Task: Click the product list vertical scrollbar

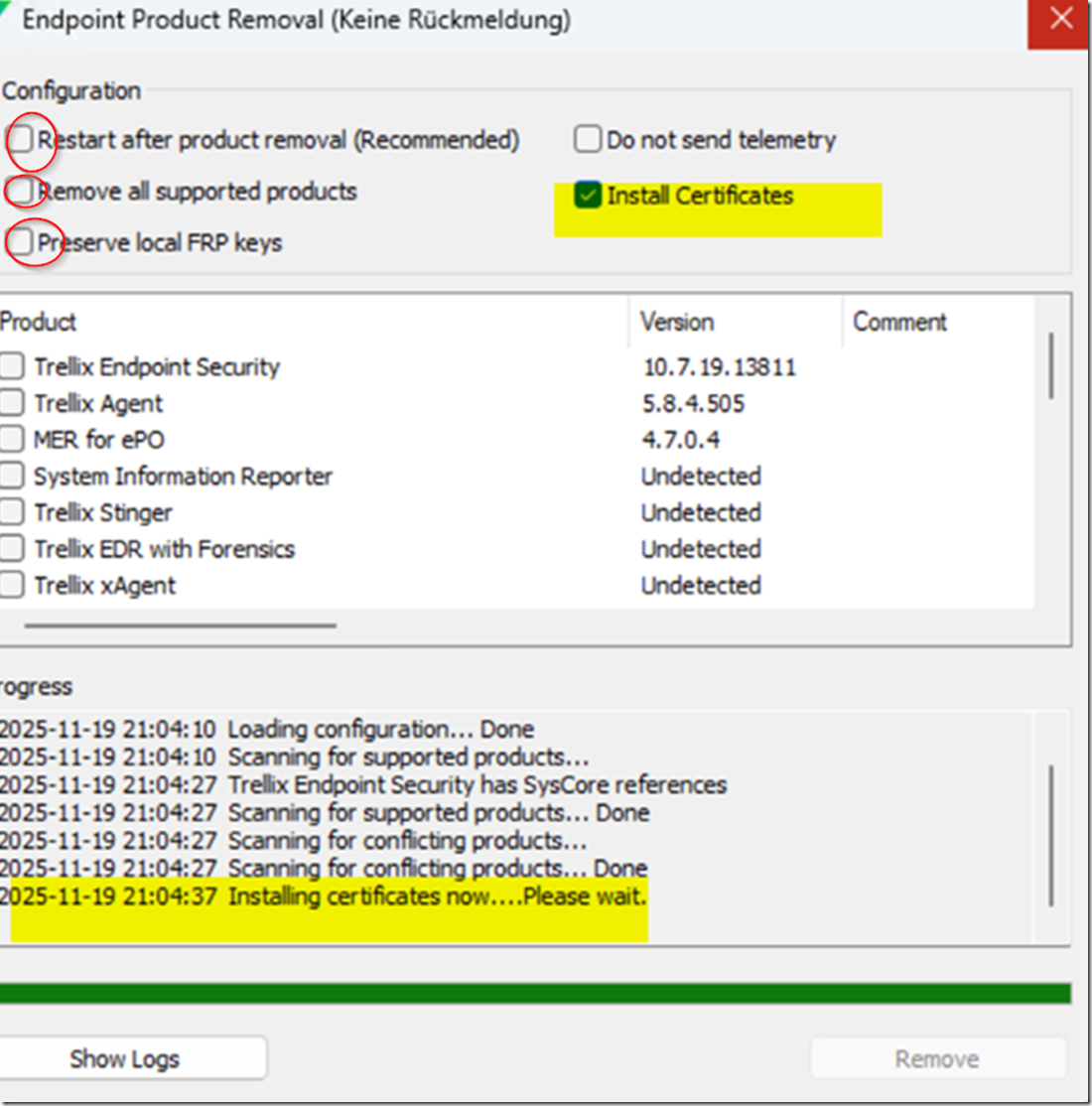Action: [x=1050, y=366]
